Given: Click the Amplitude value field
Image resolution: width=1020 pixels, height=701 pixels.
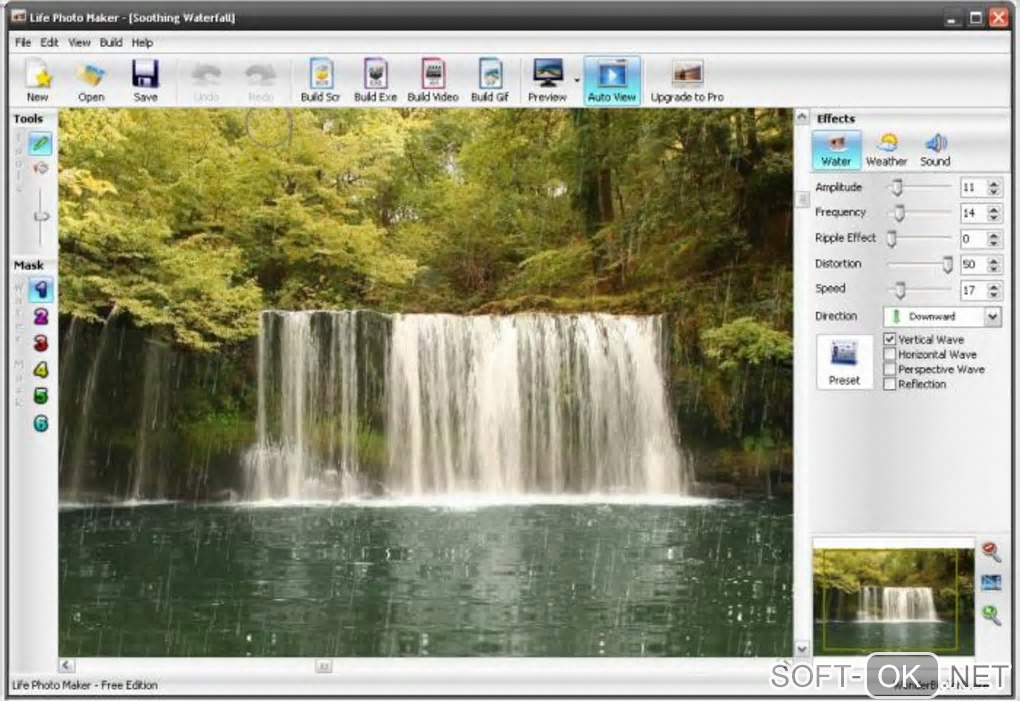Looking at the screenshot, I should tap(973, 187).
